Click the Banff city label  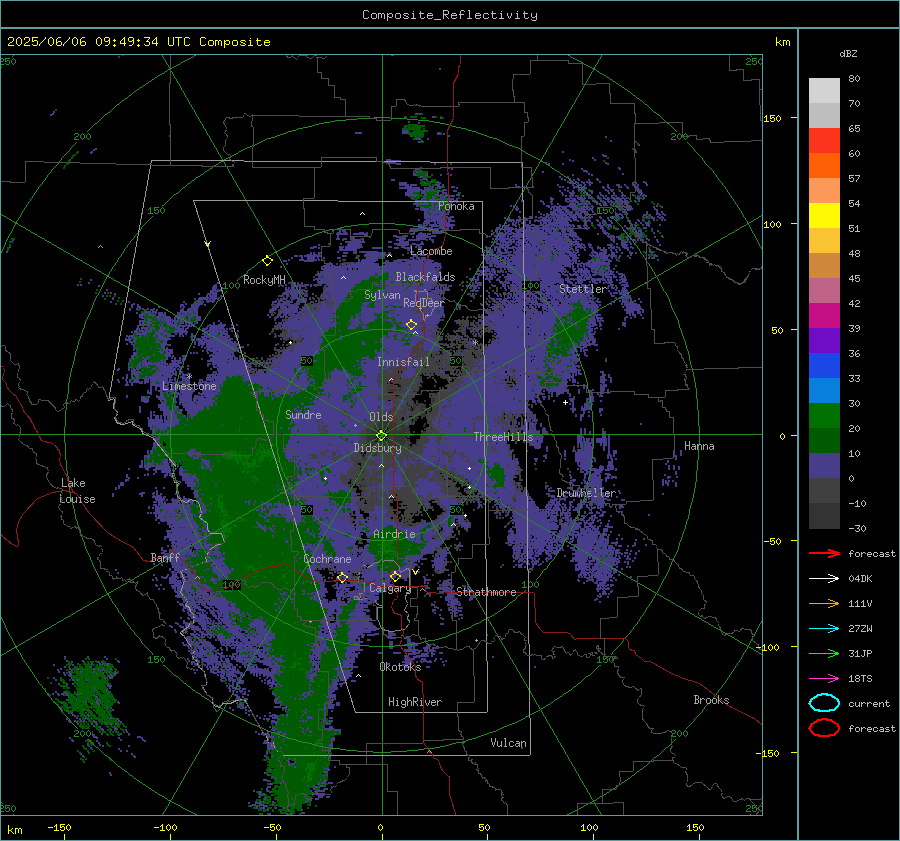165,558
